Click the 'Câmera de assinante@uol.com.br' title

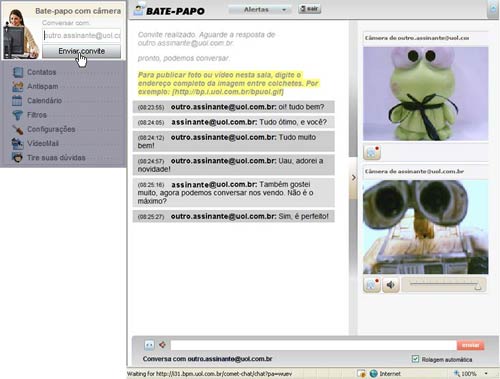414,171
